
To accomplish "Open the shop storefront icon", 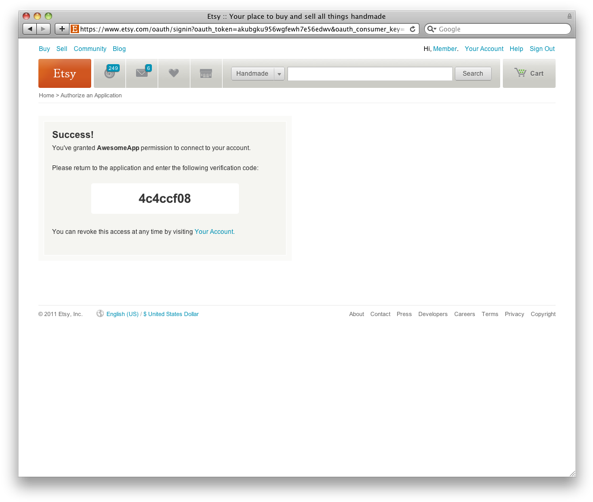I will pyautogui.click(x=206, y=73).
